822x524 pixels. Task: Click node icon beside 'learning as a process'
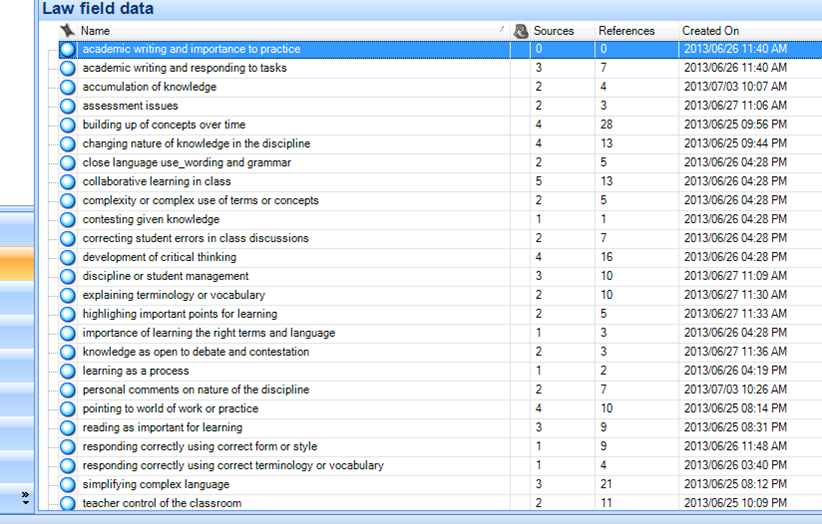67,371
